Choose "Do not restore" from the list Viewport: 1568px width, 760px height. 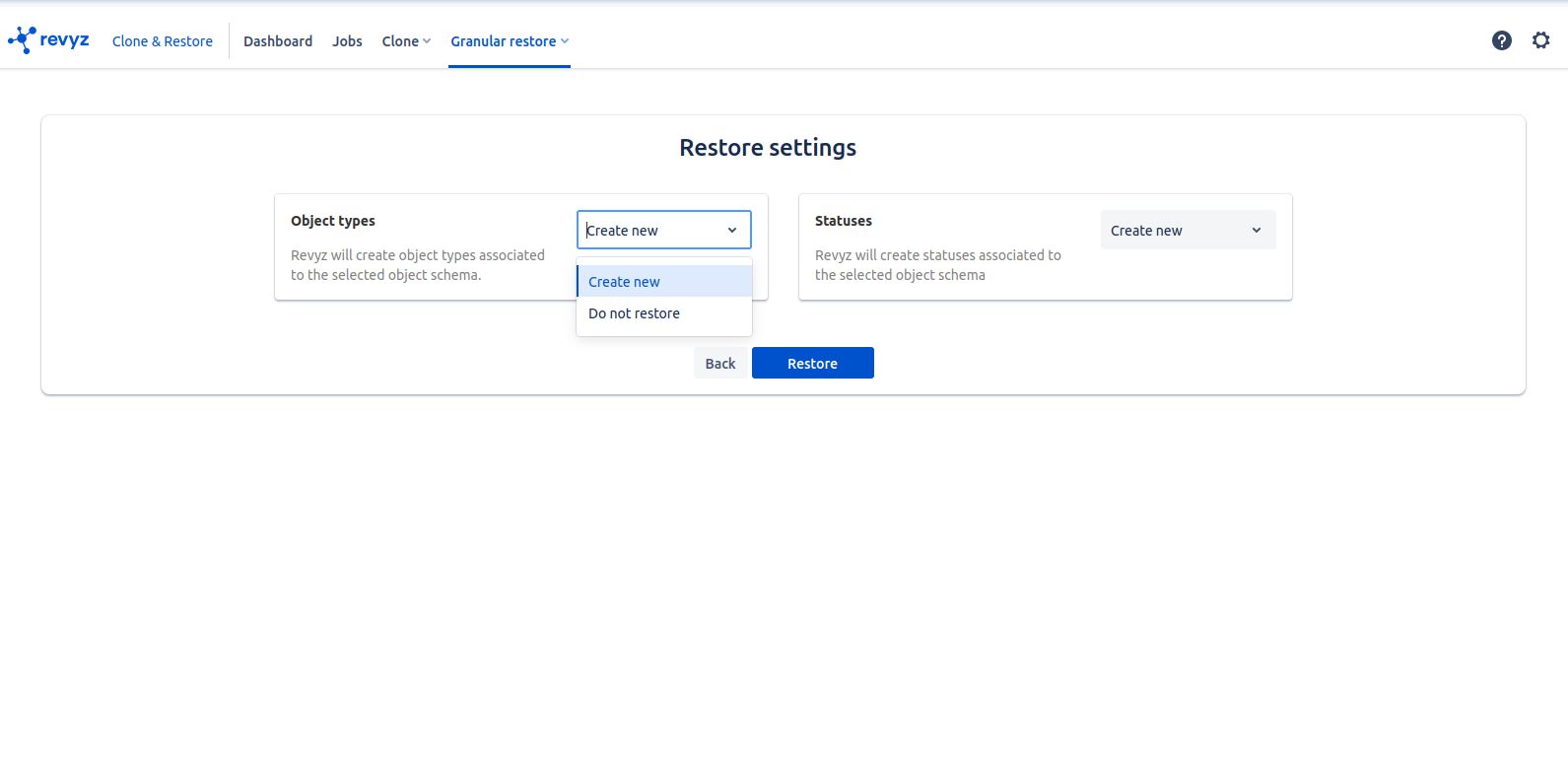click(x=635, y=313)
